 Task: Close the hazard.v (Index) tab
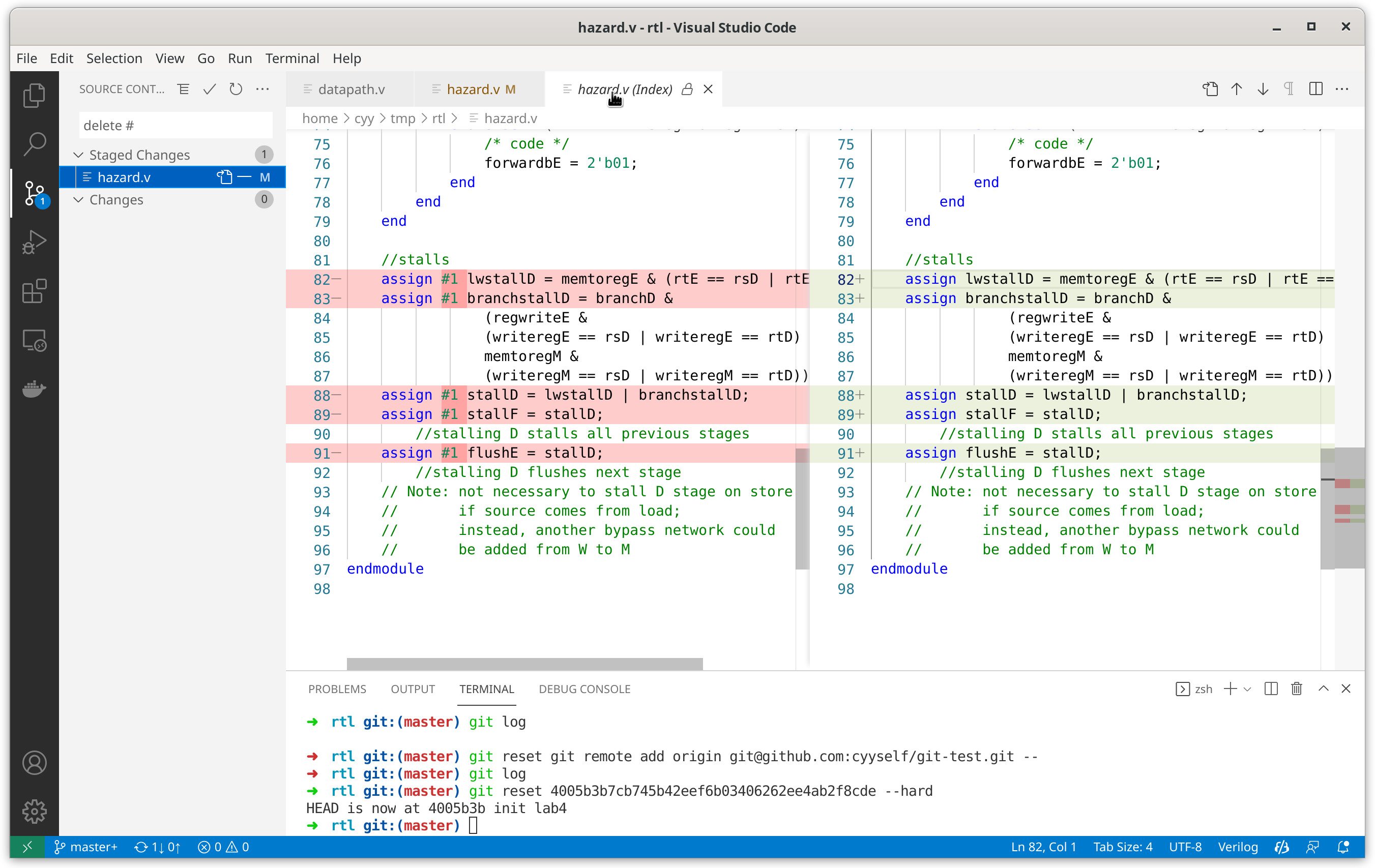708,89
